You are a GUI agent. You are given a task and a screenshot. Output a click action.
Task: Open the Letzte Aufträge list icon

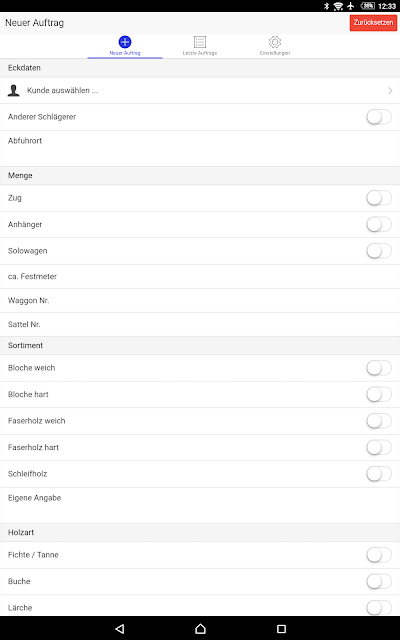coord(200,42)
